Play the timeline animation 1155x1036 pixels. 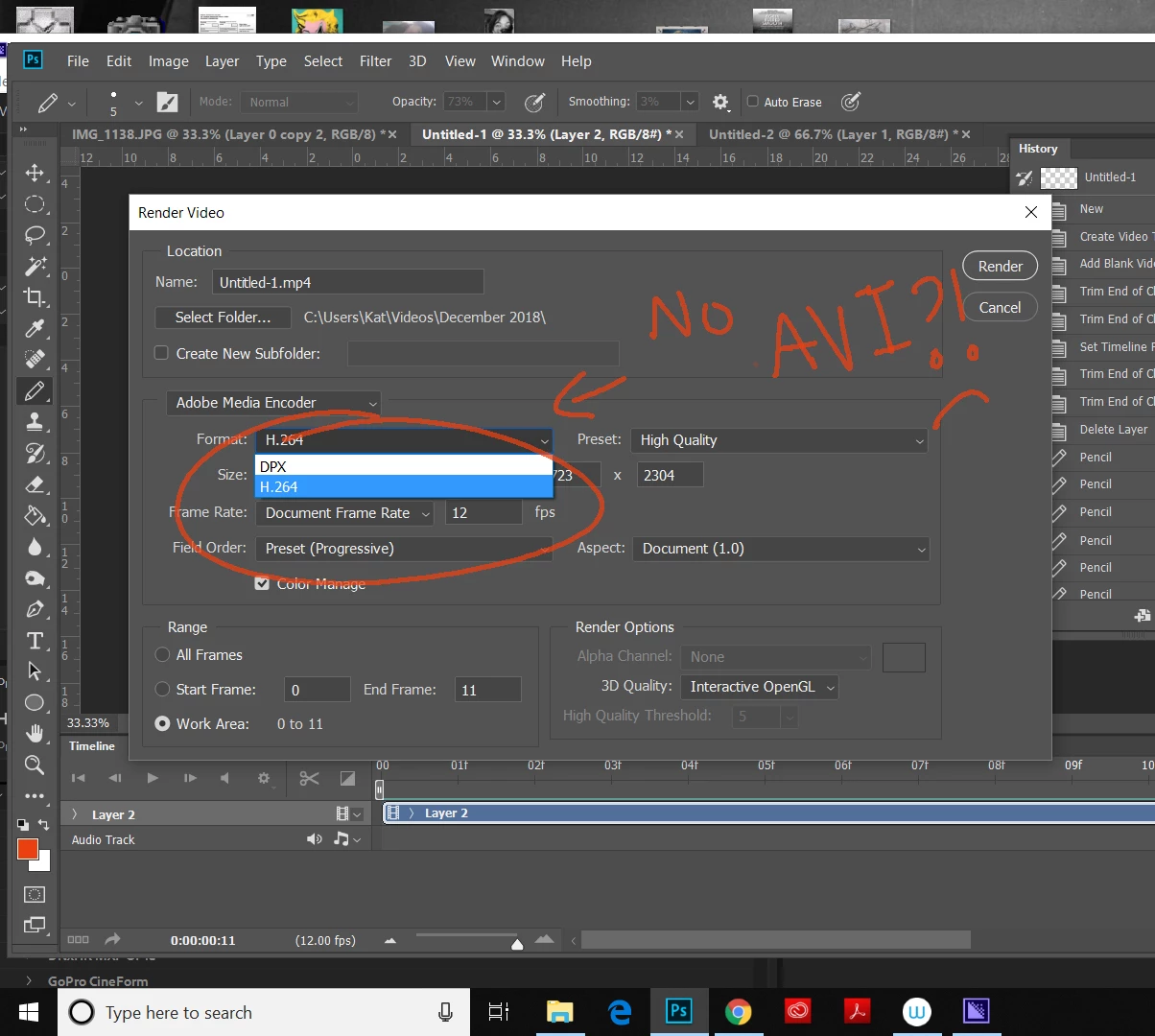coord(153,778)
